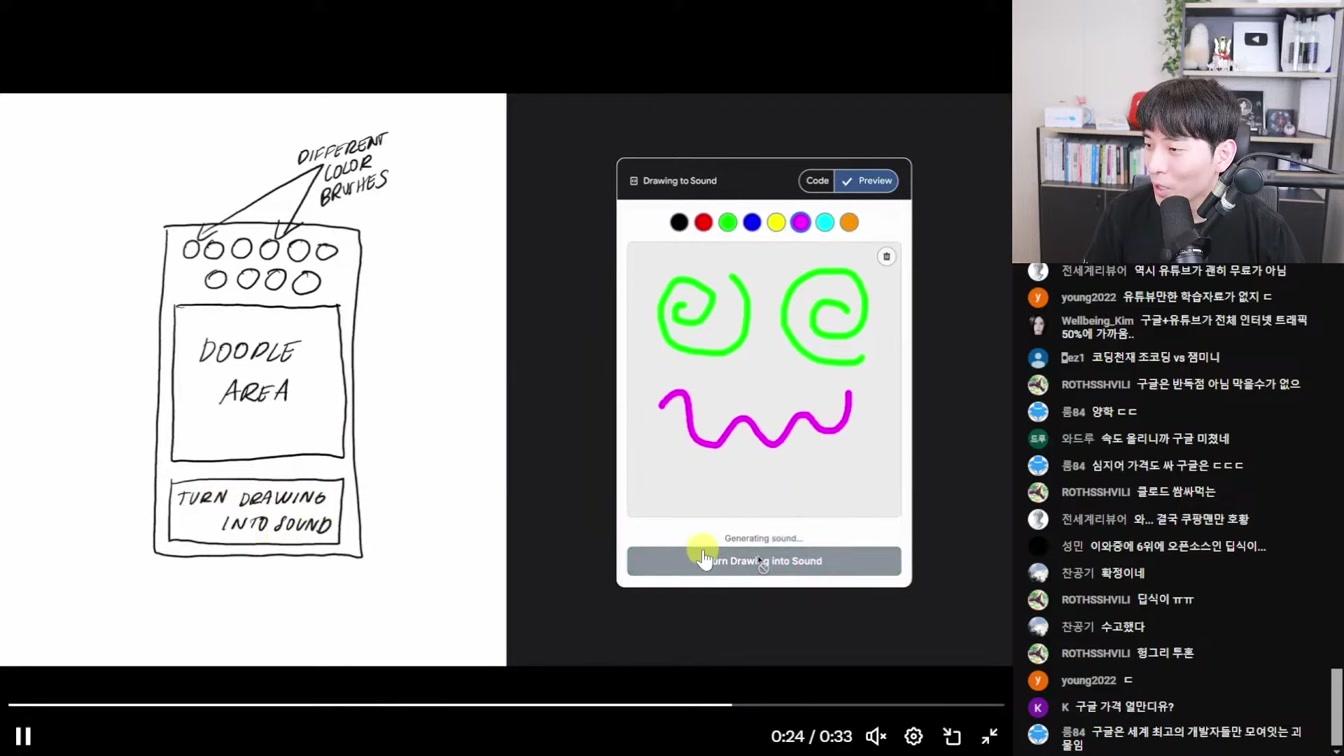The width and height of the screenshot is (1344, 756).
Task: Exit fullscreen with the shrink icon
Action: click(x=990, y=737)
